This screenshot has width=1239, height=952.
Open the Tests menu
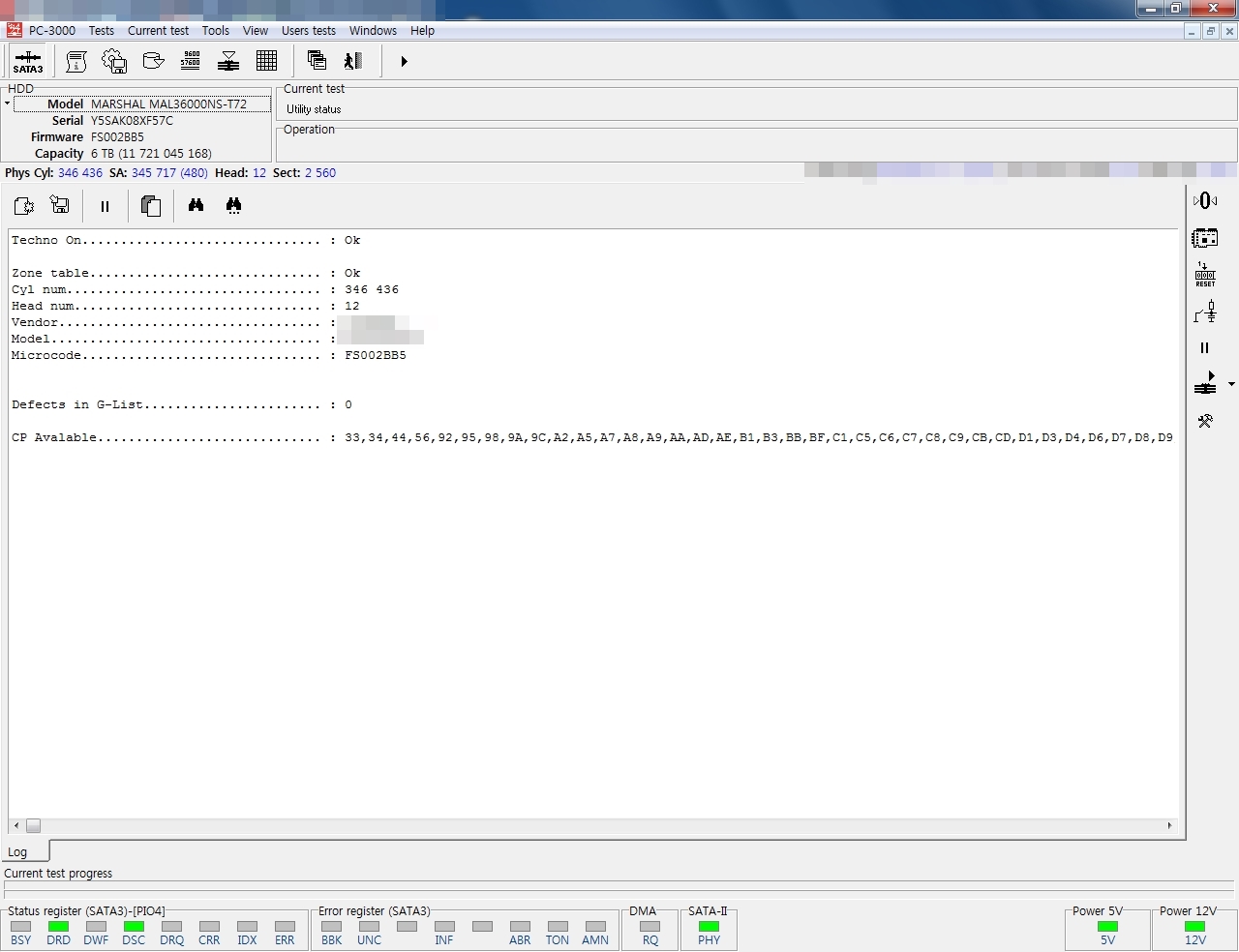102,31
